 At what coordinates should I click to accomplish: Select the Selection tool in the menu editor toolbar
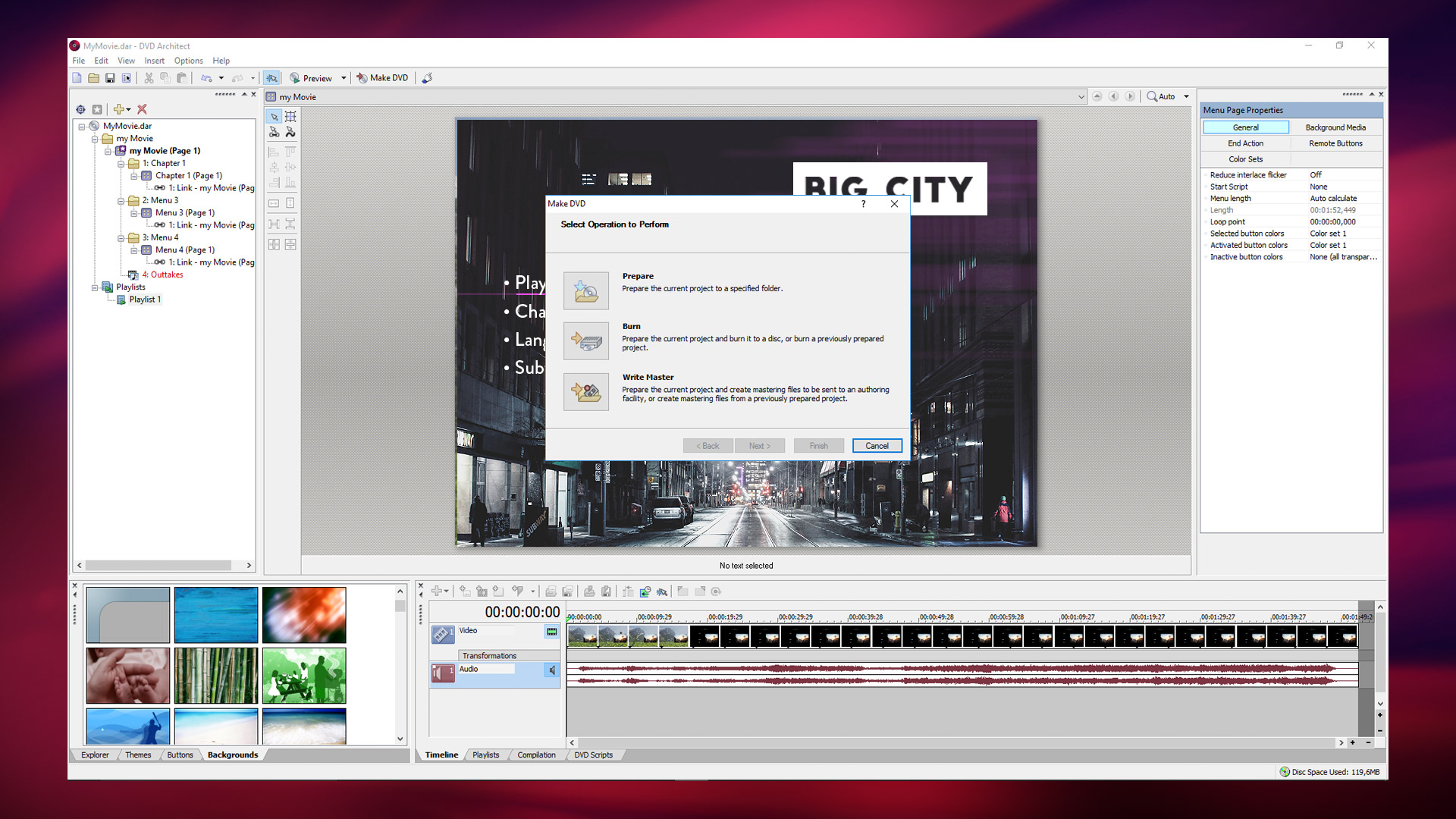point(274,116)
